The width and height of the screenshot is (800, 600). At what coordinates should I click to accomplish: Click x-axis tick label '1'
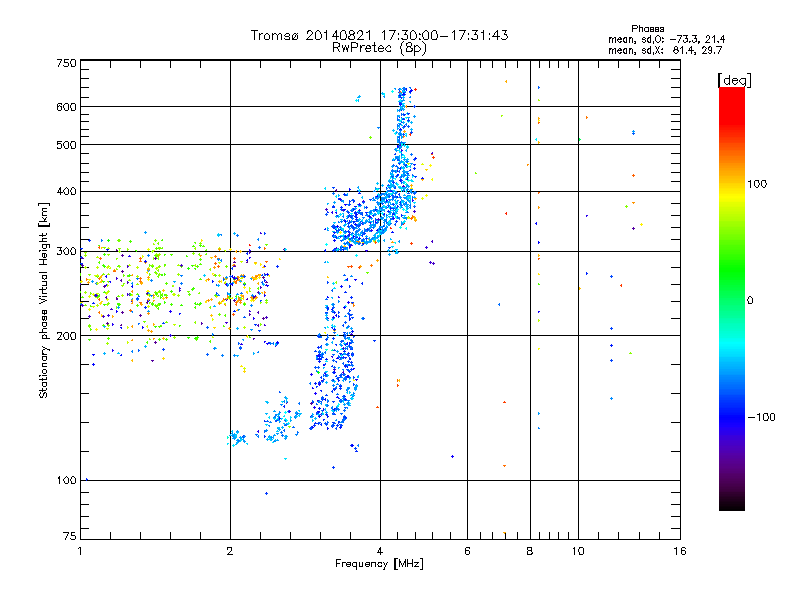(x=80, y=551)
